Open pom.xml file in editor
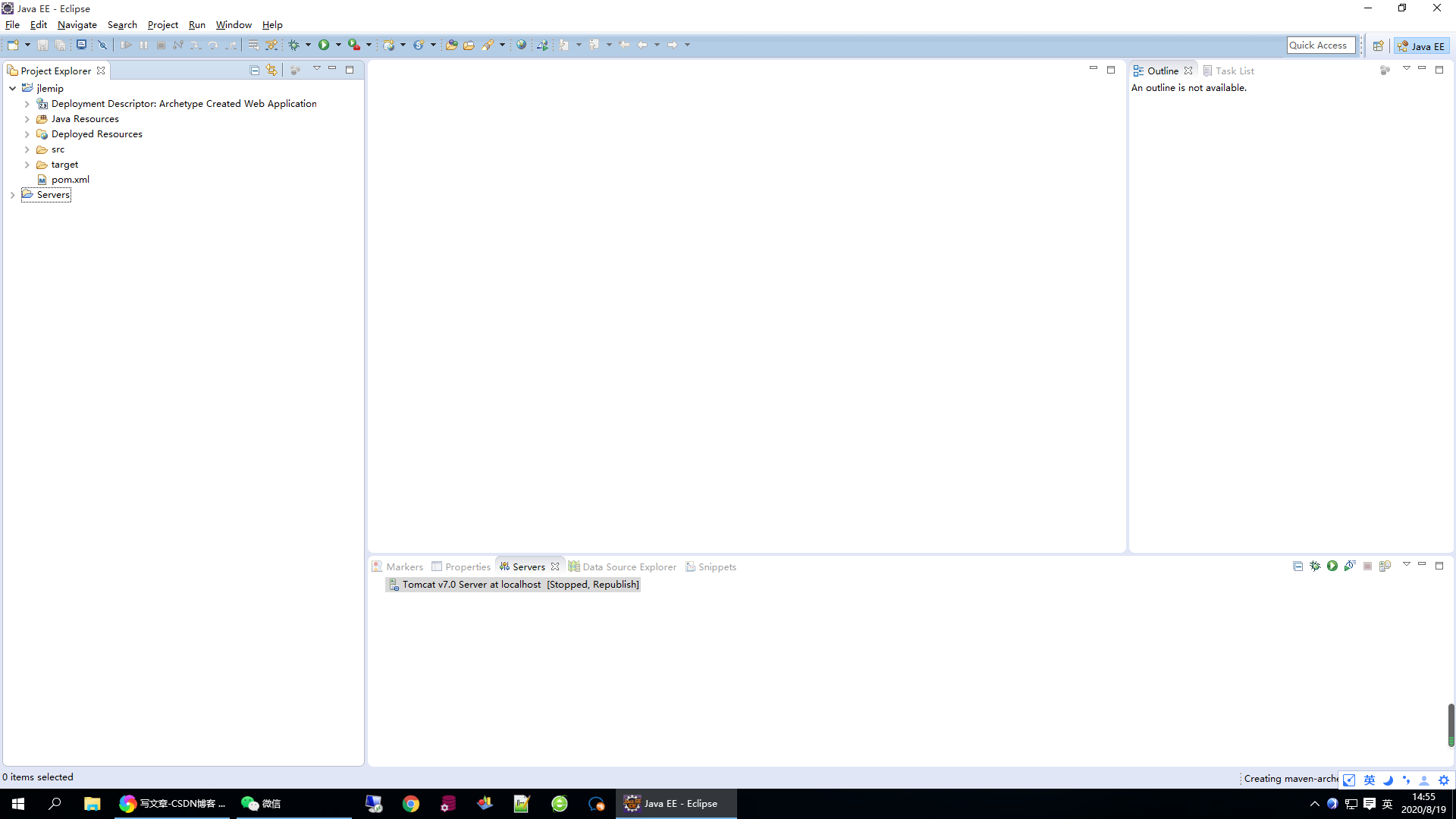The height and width of the screenshot is (819, 1456). tap(70, 179)
